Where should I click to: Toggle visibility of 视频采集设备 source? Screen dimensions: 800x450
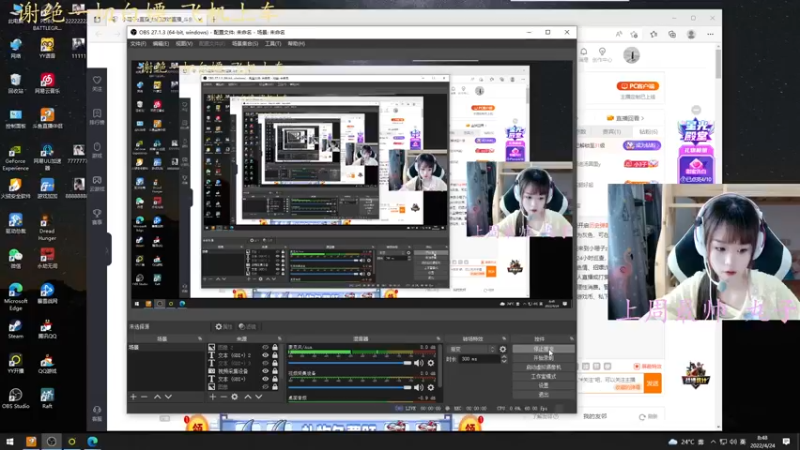tap(265, 371)
